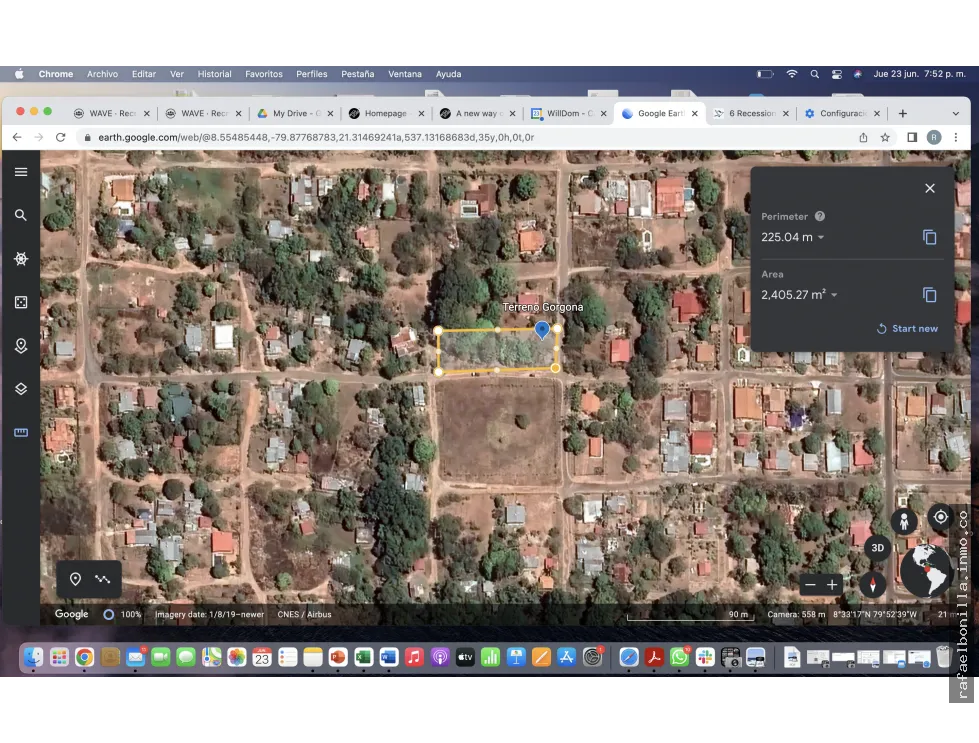The width and height of the screenshot is (979, 743).
Task: Open the Google Earth hamburger menu
Action: (x=21, y=172)
